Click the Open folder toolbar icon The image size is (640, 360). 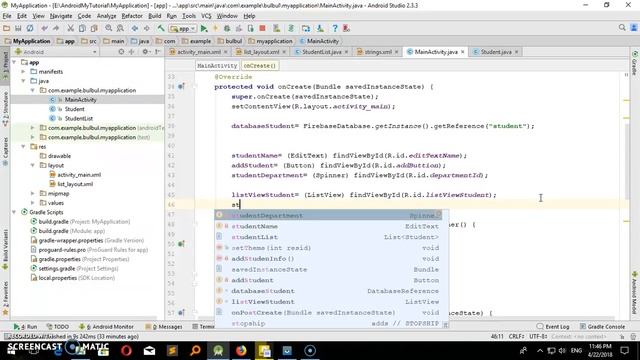pyautogui.click(x=6, y=28)
